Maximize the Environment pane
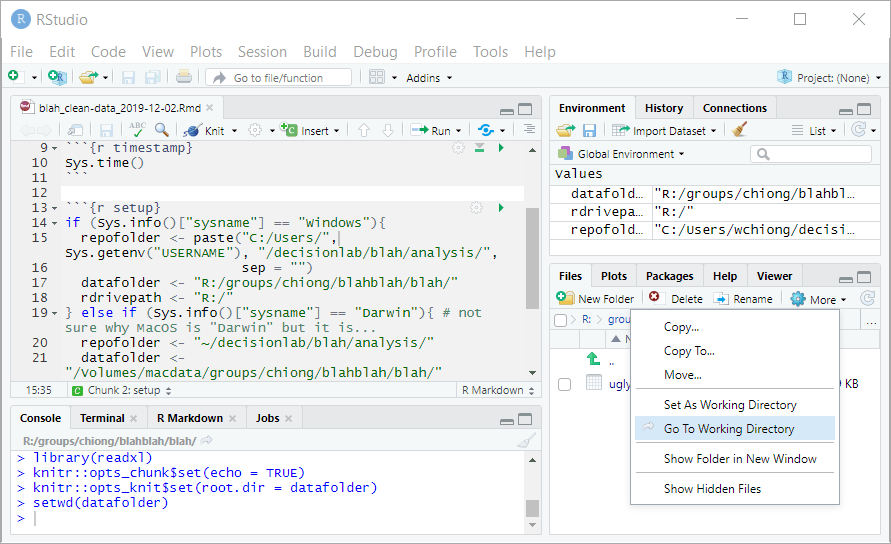Viewport: 891px width, 544px height. (x=864, y=109)
